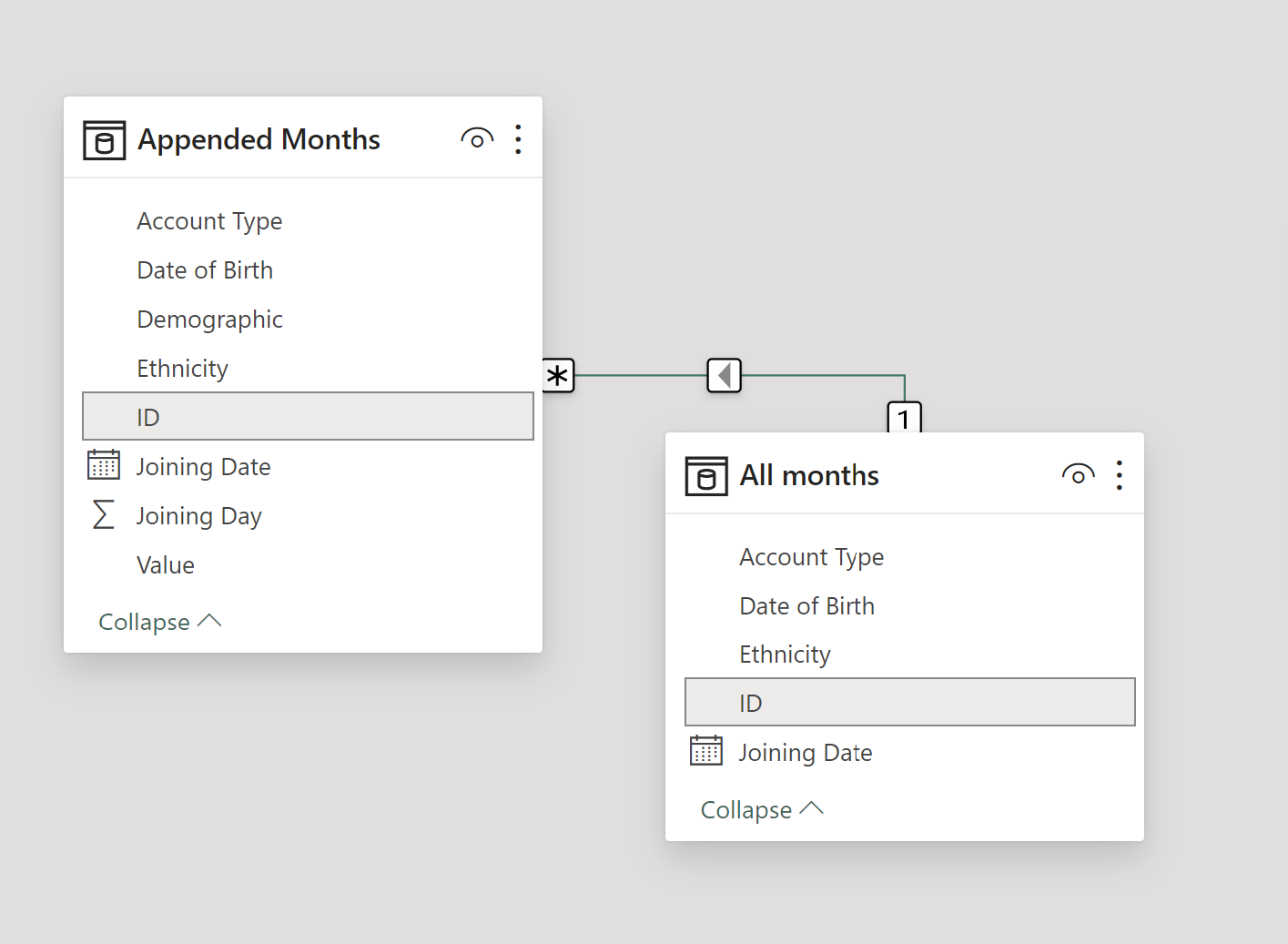Click the relationship cross-filter direction arrow

tap(725, 375)
